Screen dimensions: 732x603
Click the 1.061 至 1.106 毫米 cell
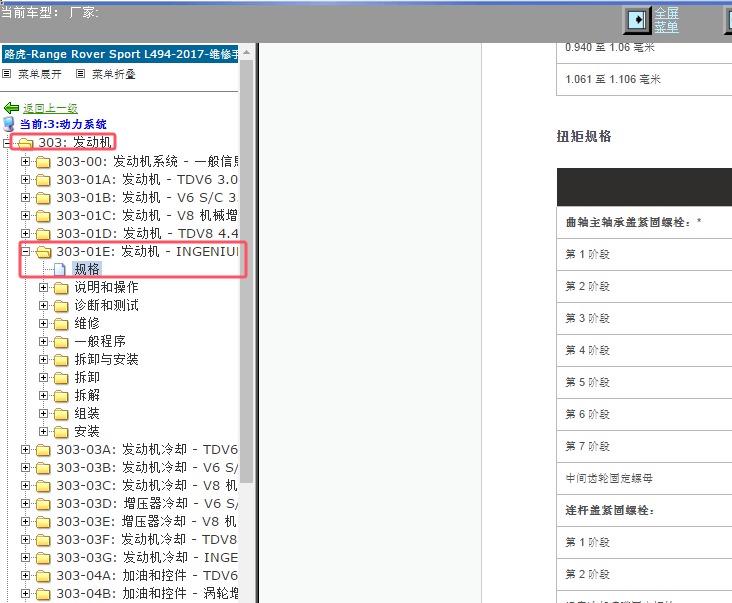644,79
